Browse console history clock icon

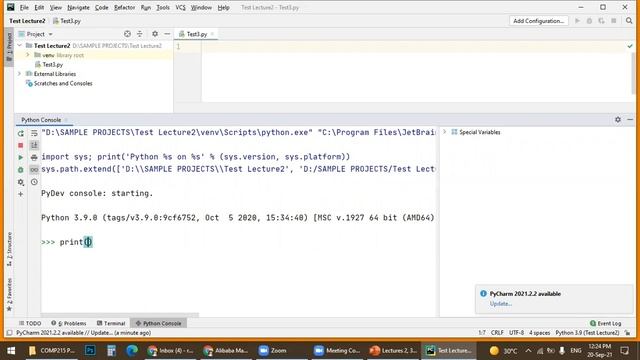point(34,182)
